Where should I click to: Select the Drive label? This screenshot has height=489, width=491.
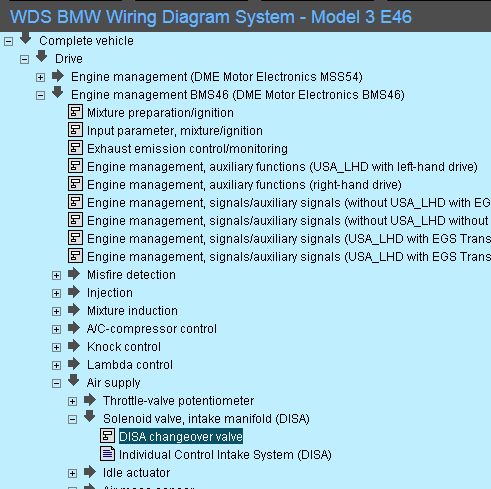69,59
